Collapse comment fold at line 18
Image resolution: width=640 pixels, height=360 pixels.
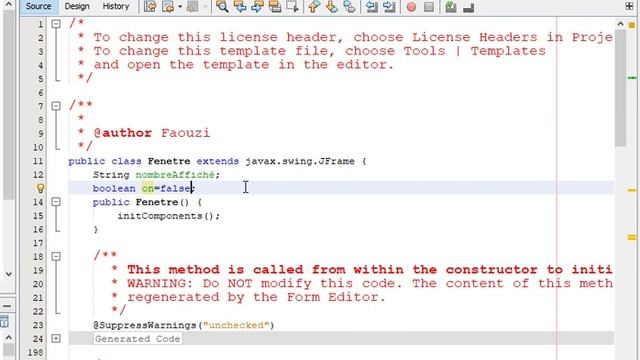tap(56, 256)
